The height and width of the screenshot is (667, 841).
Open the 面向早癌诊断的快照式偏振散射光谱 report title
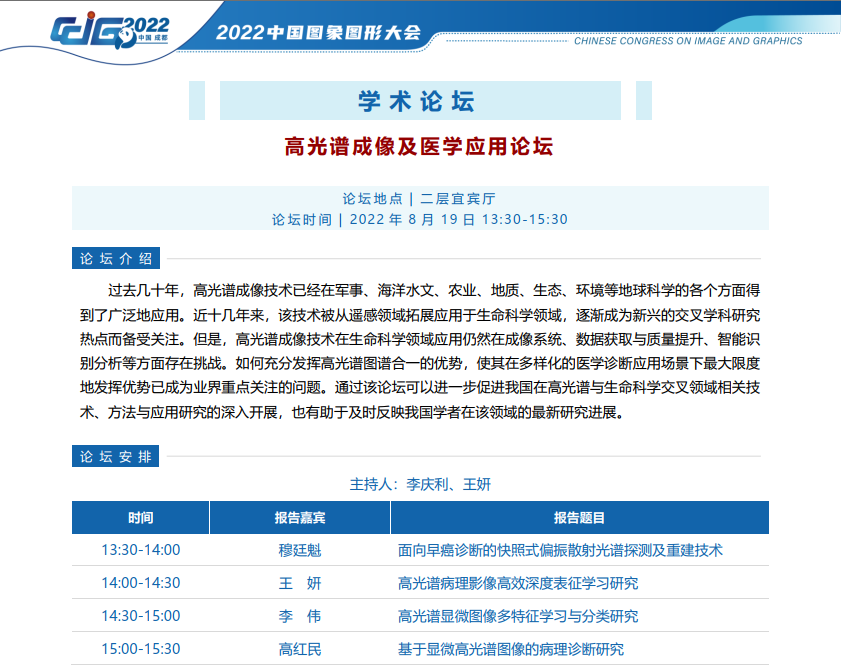560,550
